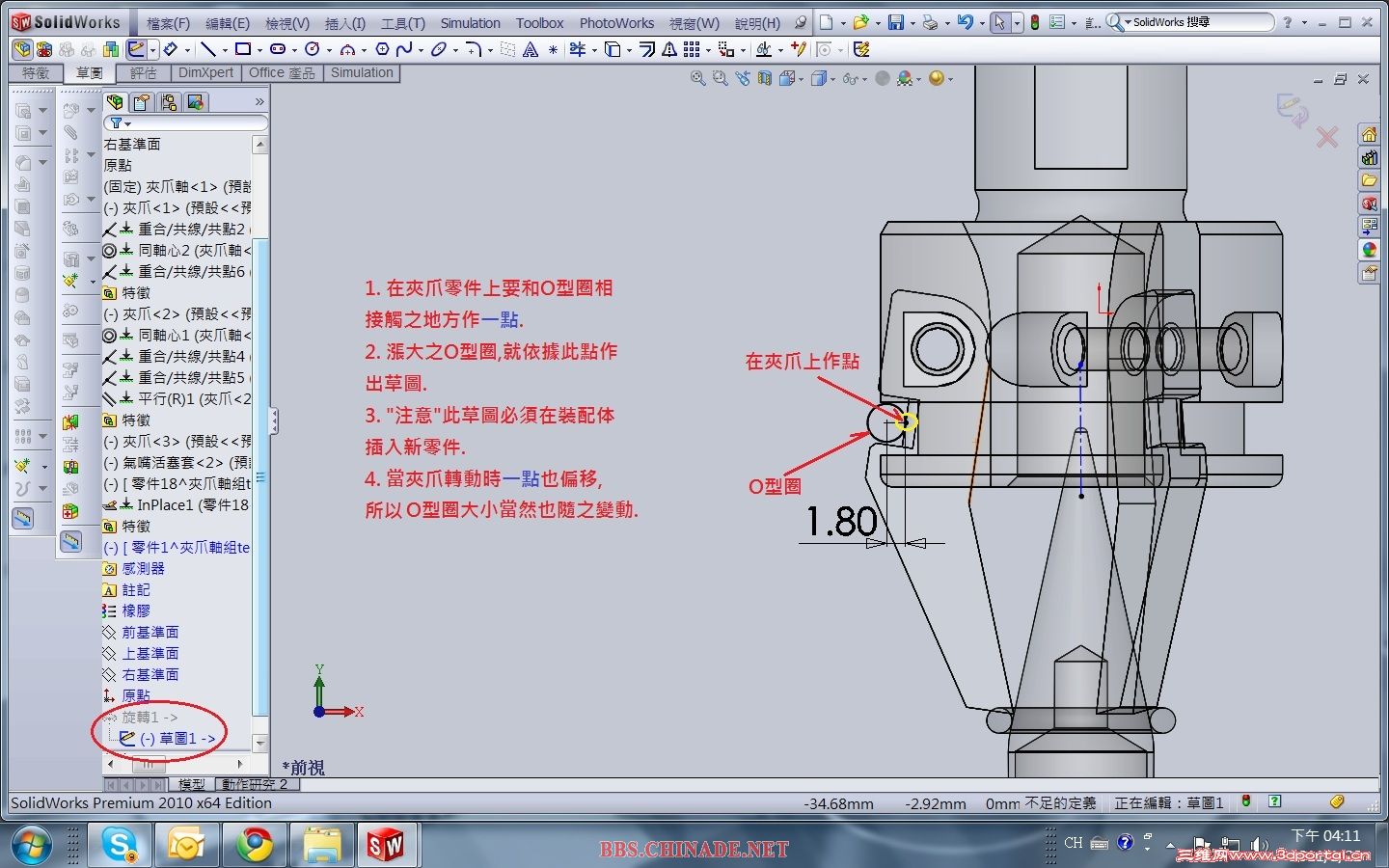Screen dimensions: 1389x868
Task: Select the Sketch Fillet tool
Action: [473, 49]
